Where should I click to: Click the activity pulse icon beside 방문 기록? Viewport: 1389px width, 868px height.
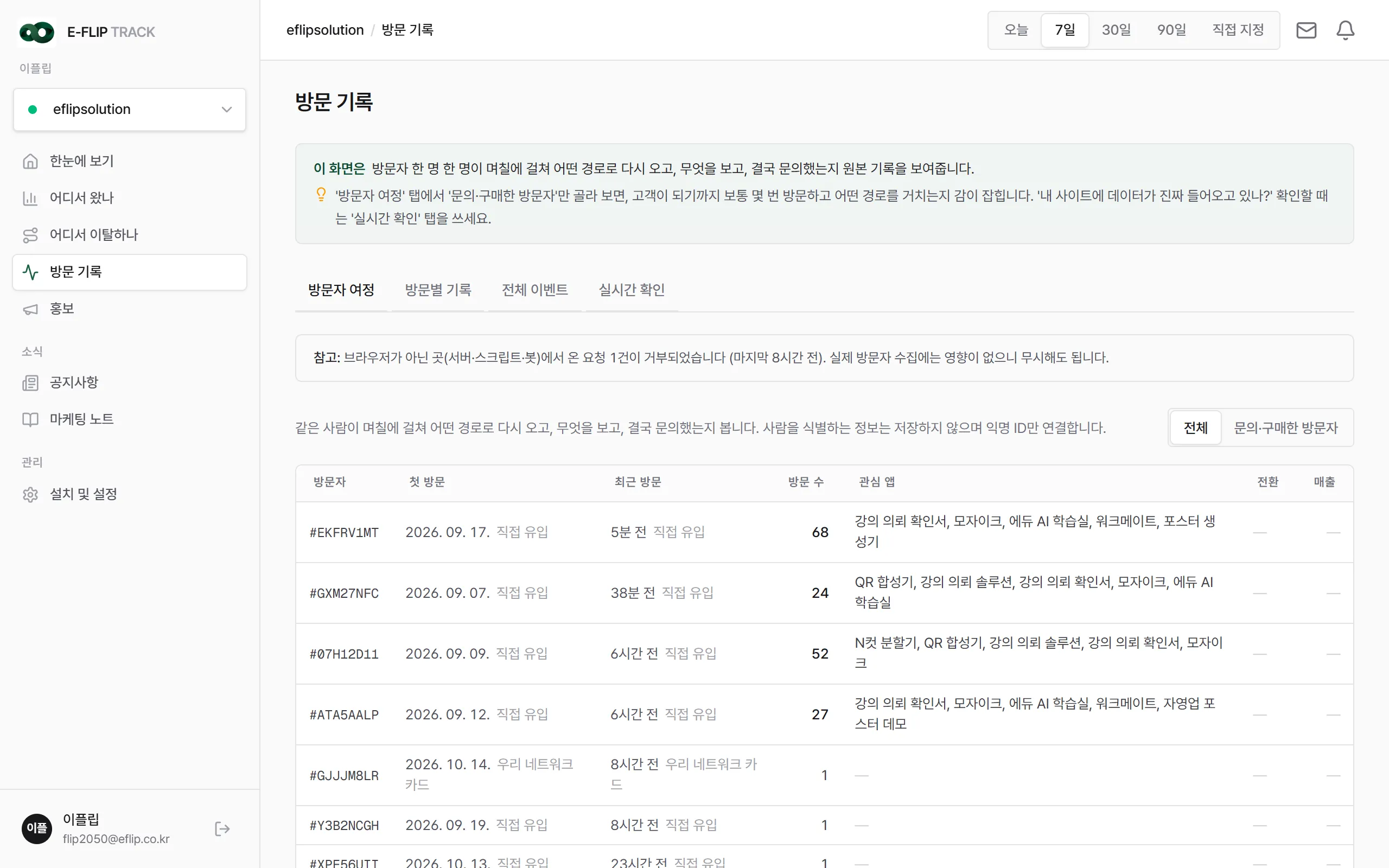(30, 272)
